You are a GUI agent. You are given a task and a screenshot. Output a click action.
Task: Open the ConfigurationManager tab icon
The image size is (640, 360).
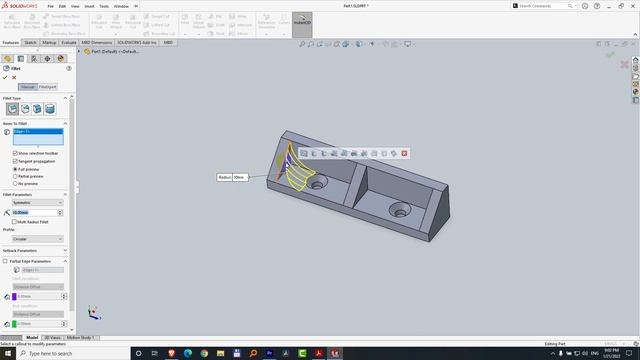[x=34, y=59]
